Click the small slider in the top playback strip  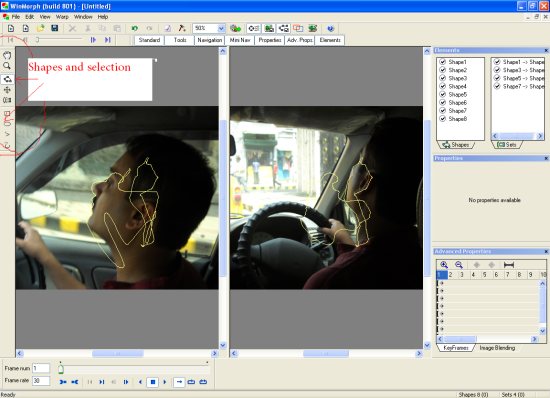pos(37,40)
